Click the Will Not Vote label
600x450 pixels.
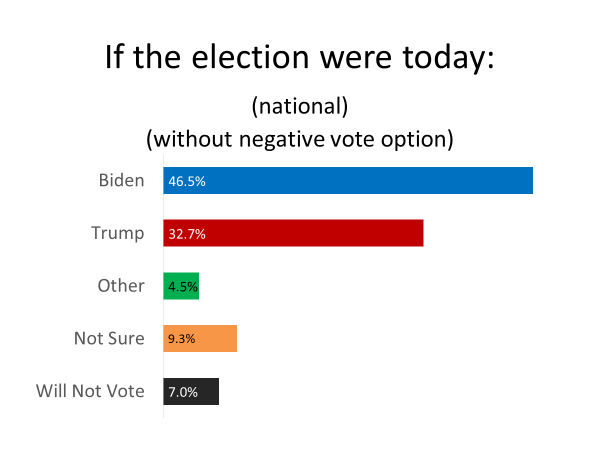[x=90, y=391]
